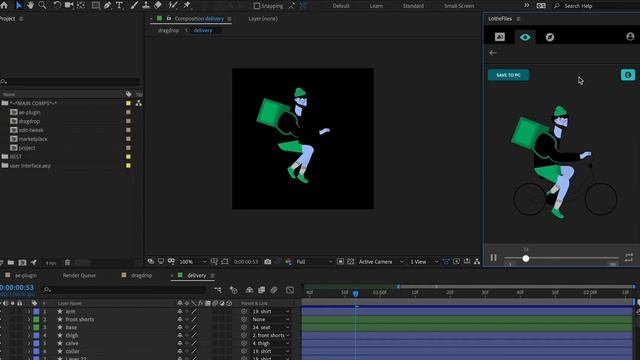
Task: Click the current time indicator in timeline
Action: point(356,293)
